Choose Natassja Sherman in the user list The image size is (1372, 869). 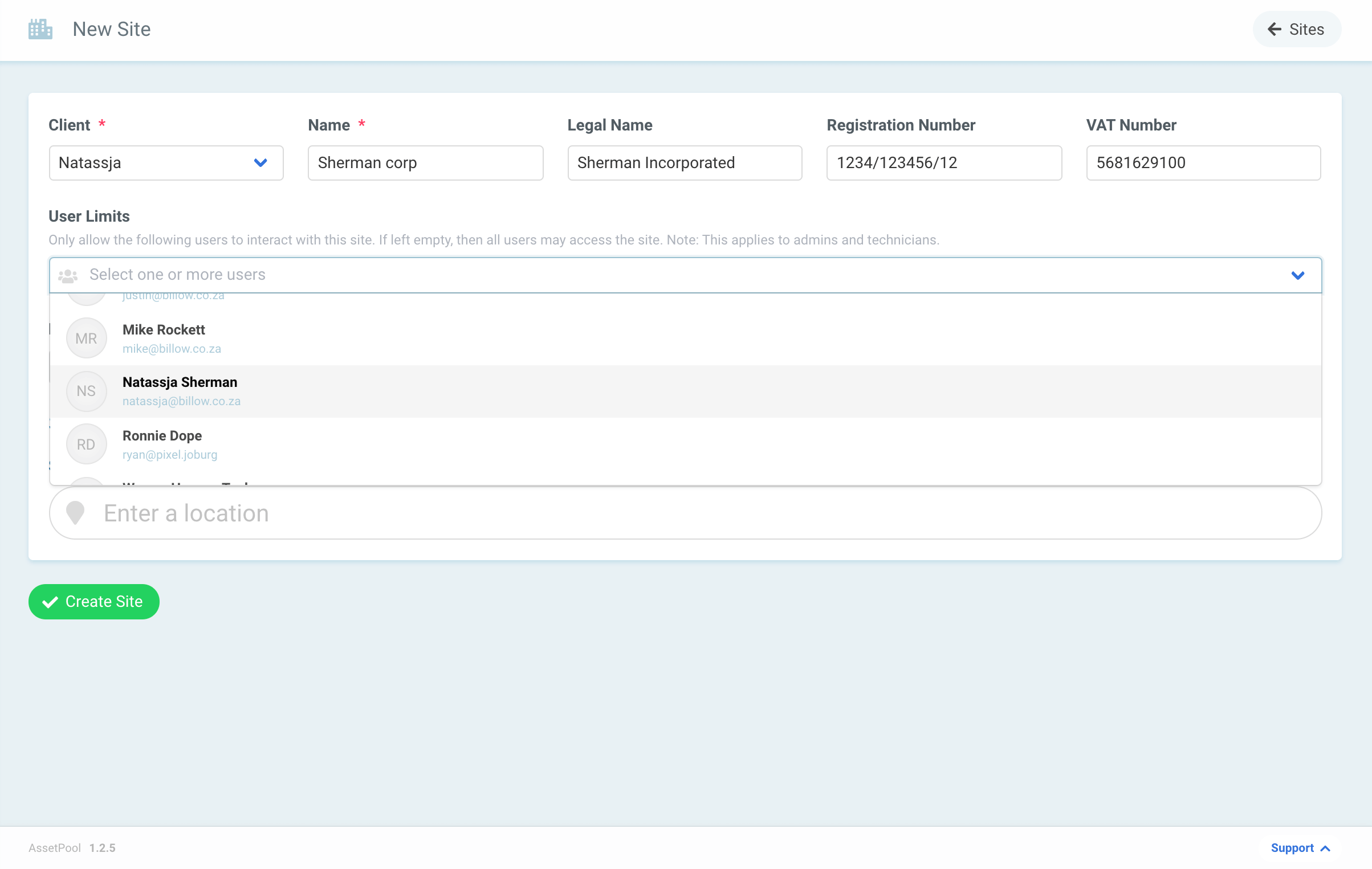[x=180, y=383]
